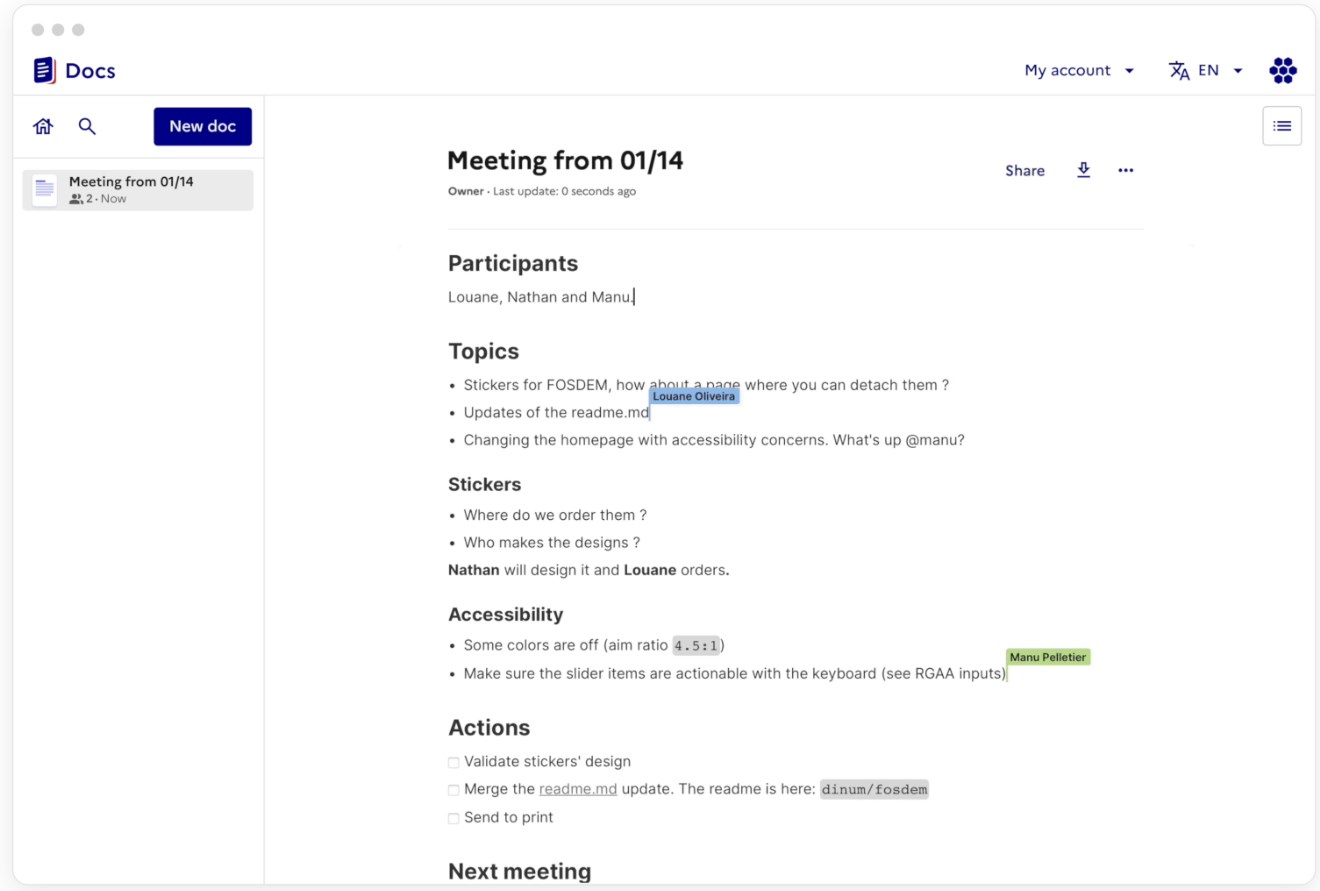Check the Send to print checkbox

[x=453, y=817]
